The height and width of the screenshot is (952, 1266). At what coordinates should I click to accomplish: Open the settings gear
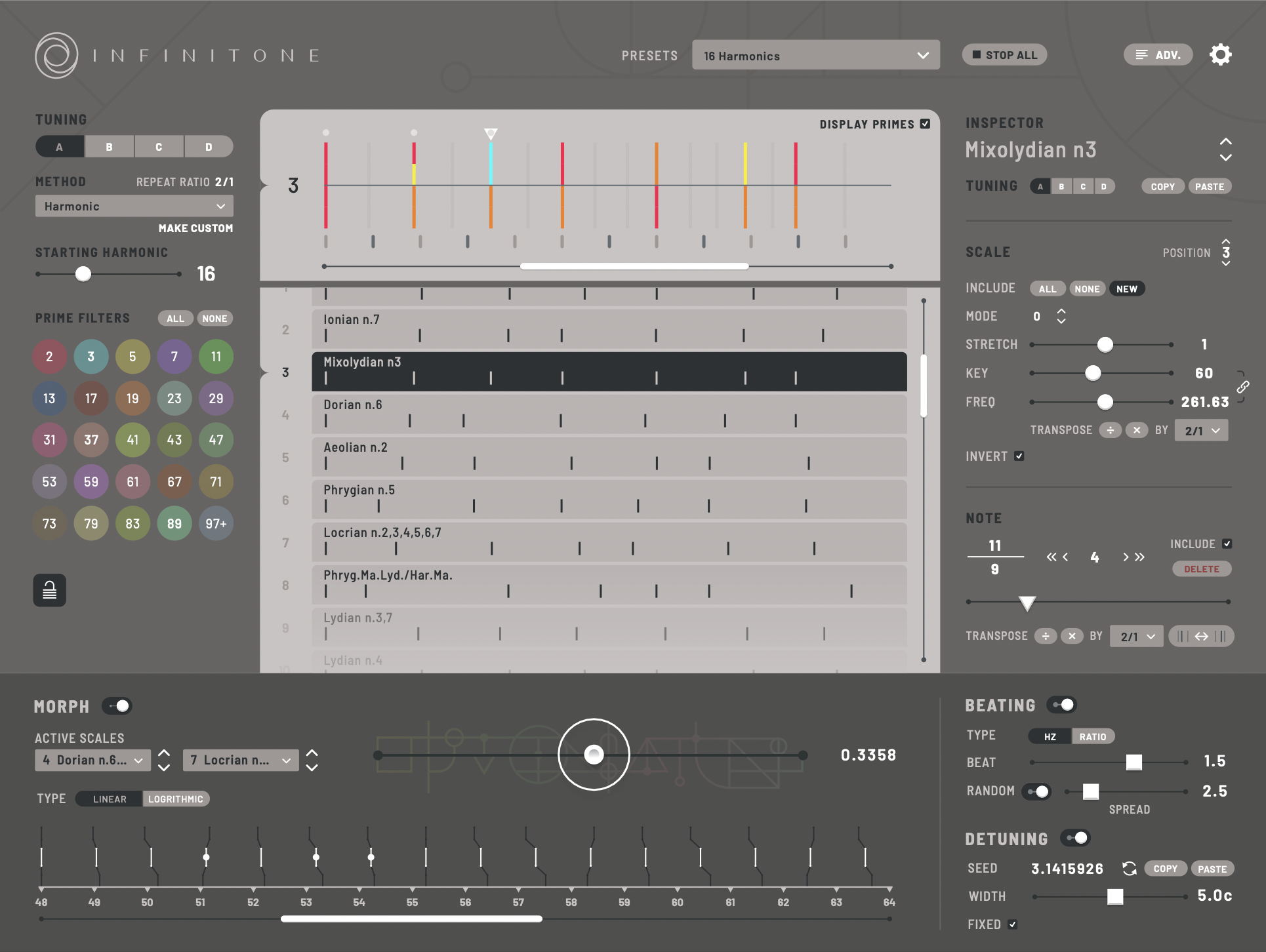coord(1221,54)
